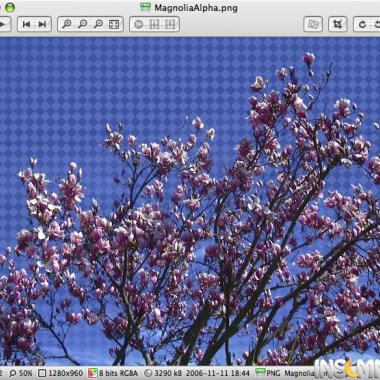
Task: Click the green window zoom button
Action: [x=10, y=7]
